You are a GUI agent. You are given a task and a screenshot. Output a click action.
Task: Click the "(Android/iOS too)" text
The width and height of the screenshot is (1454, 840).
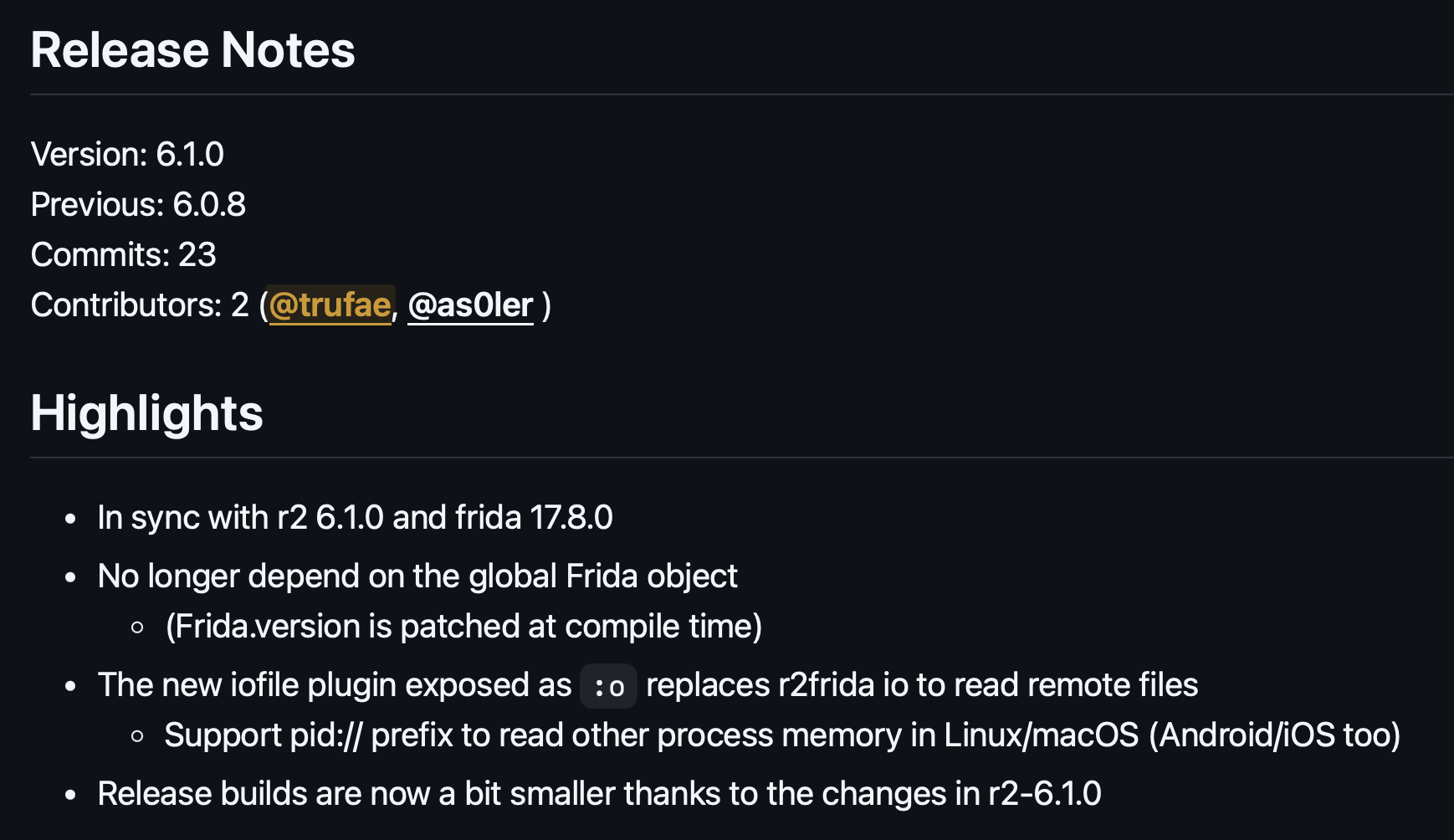tap(1274, 735)
